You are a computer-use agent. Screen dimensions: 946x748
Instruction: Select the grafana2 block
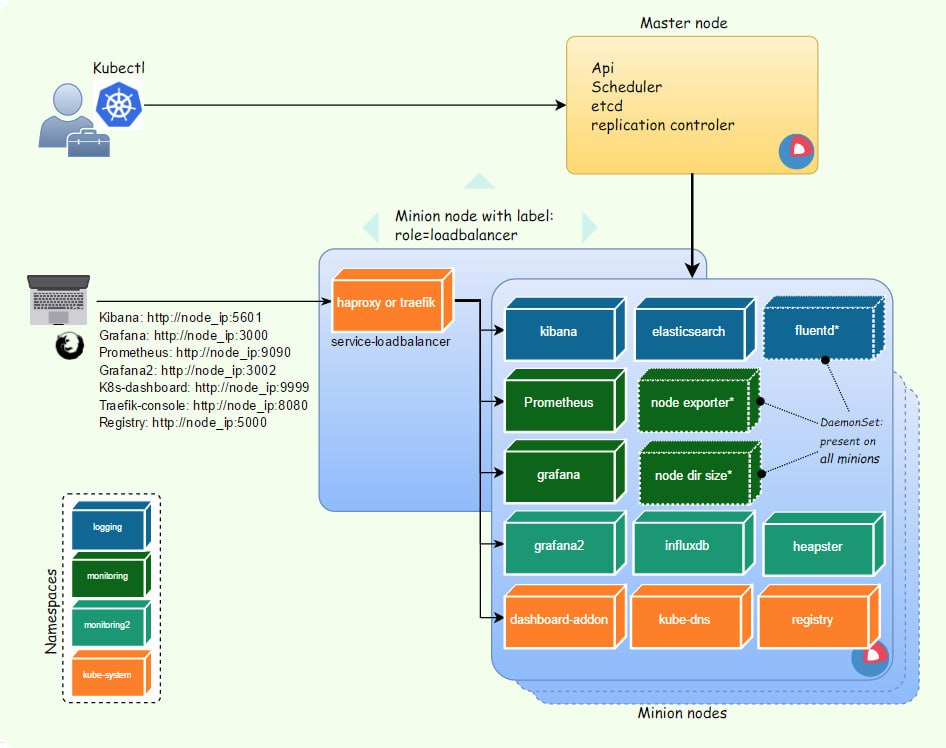(x=565, y=543)
